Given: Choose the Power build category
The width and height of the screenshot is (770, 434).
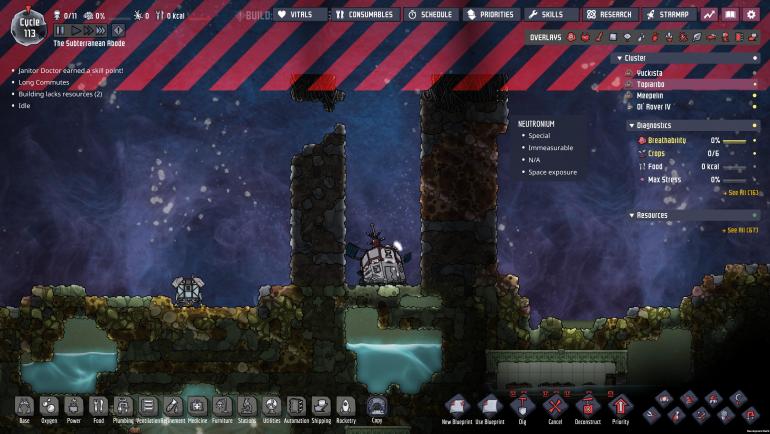Looking at the screenshot, I should (x=73, y=408).
